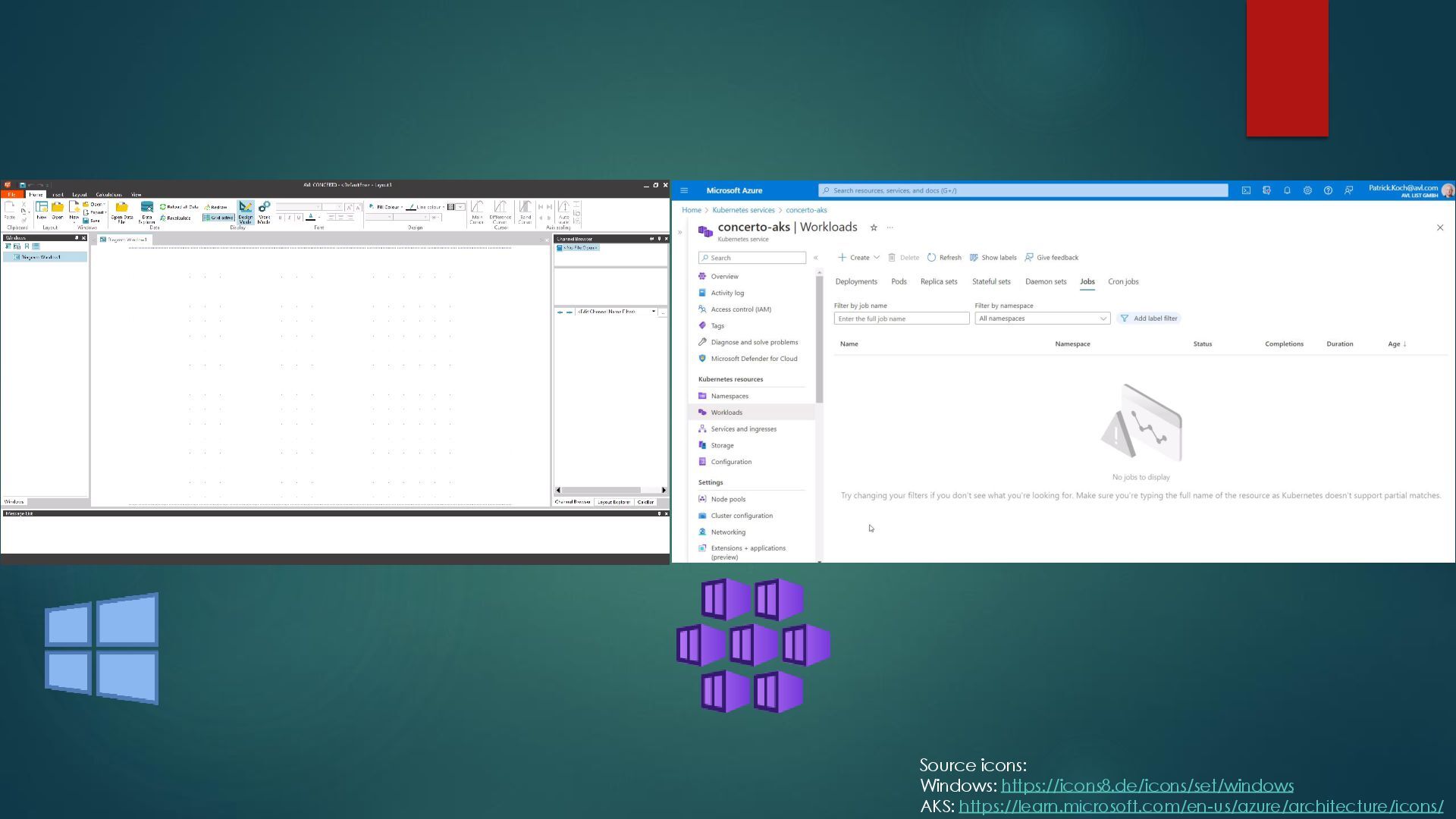The height and width of the screenshot is (819, 1456).
Task: Click the Azure resource menu vertical scrollbar
Action: pyautogui.click(x=819, y=339)
